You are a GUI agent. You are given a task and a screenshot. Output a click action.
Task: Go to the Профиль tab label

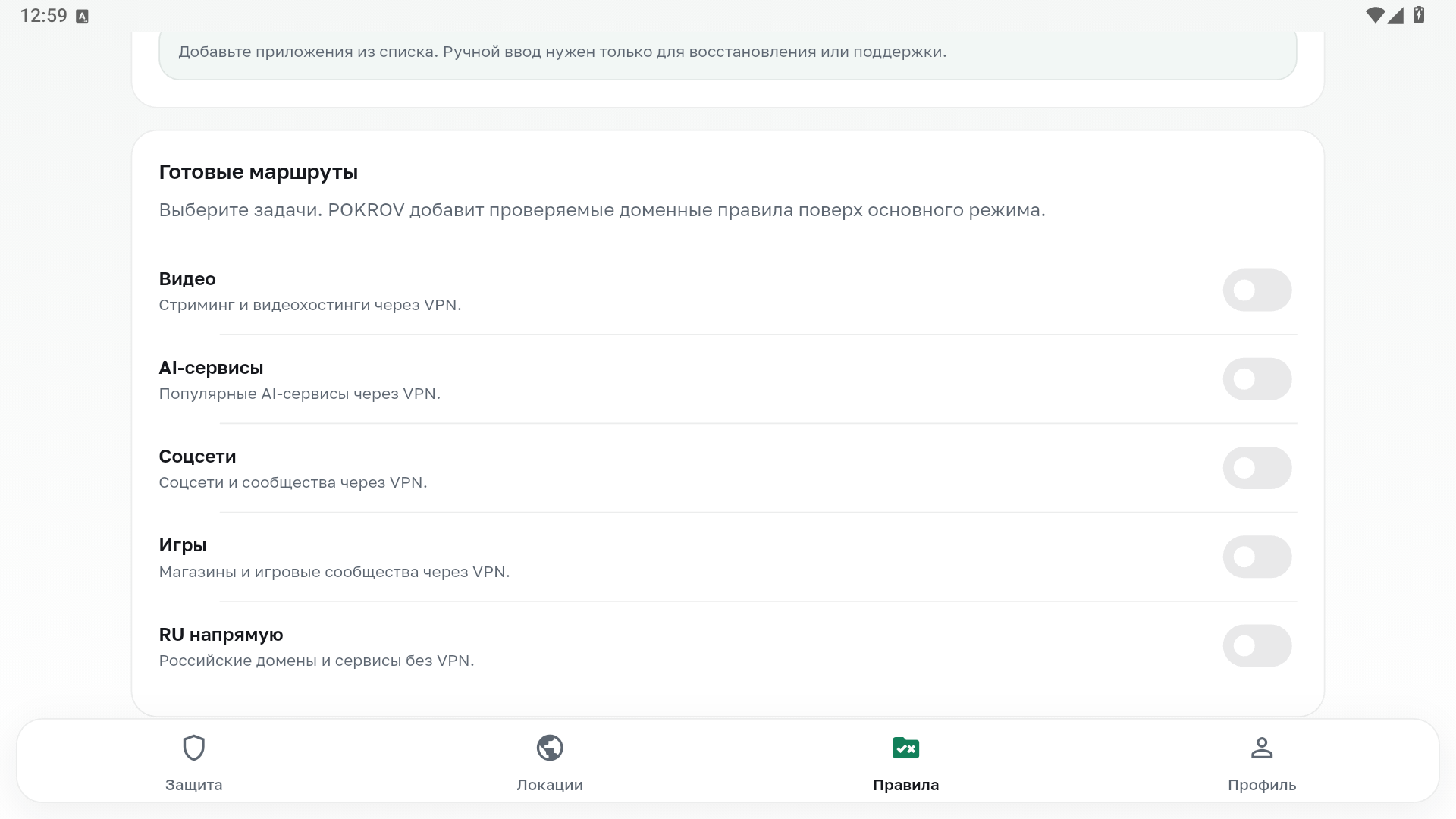coord(1262,785)
